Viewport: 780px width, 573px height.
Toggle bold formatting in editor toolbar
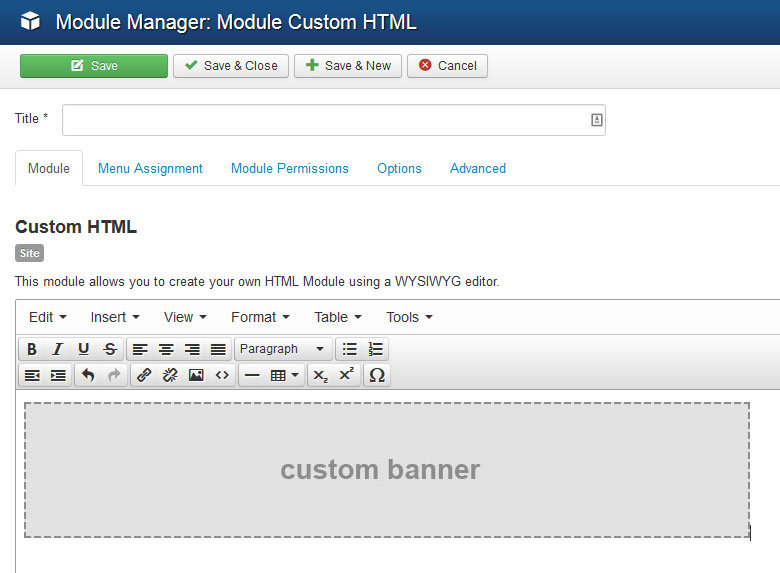click(32, 349)
